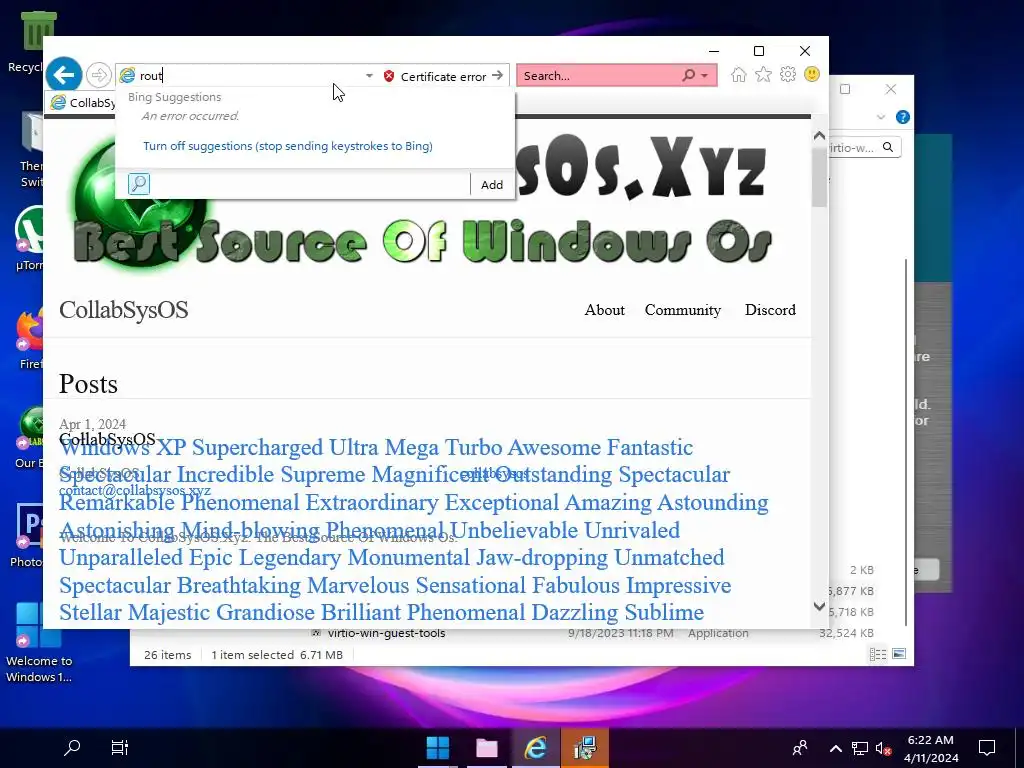Click the taskbar Search magnifier
Screen dimensions: 1024x768
tap(72, 747)
